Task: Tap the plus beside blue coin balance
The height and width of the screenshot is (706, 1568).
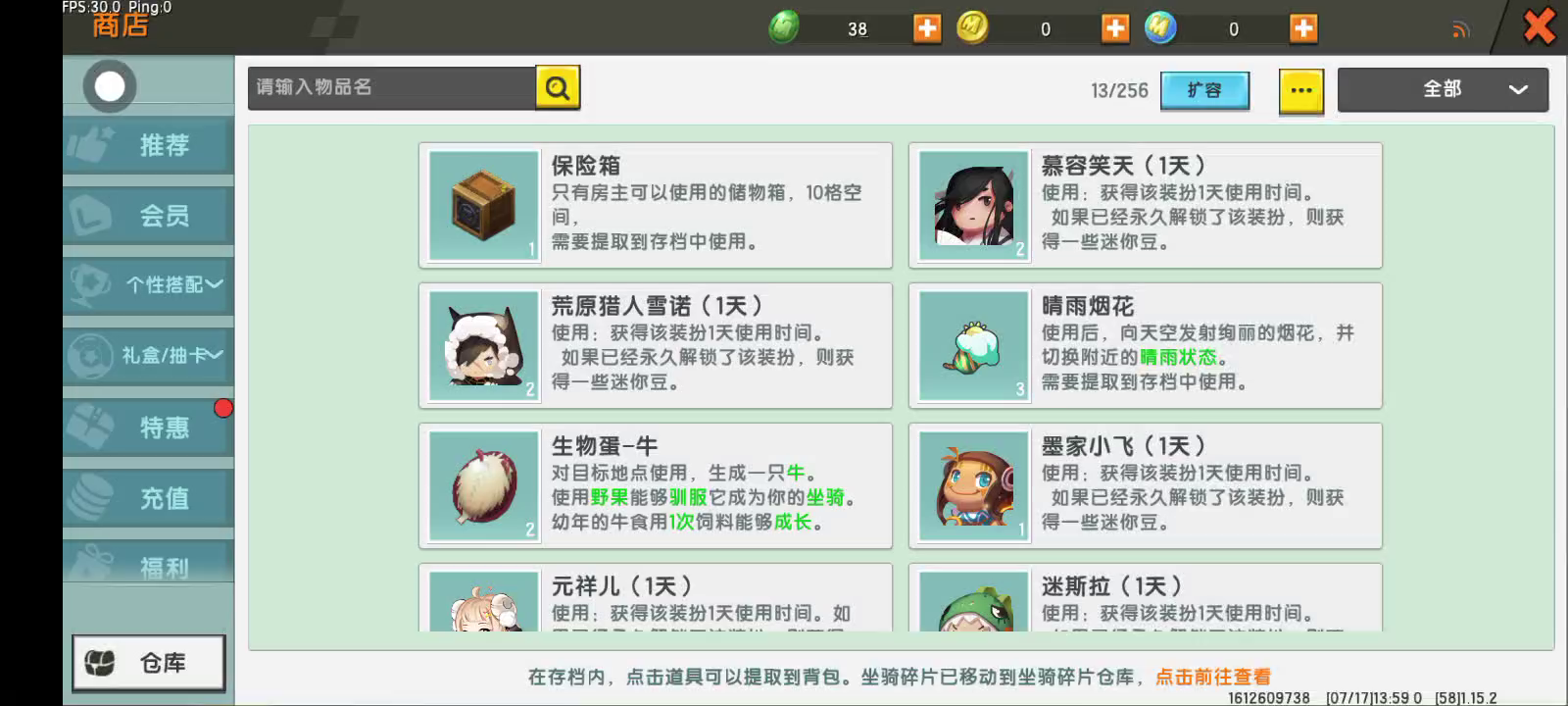Action: point(1303,27)
